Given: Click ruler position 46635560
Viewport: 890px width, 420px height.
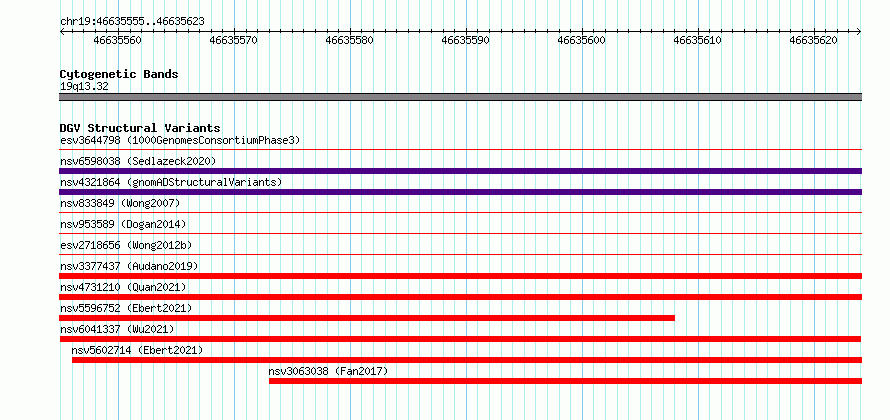Looking at the screenshot, I should coord(117,41).
